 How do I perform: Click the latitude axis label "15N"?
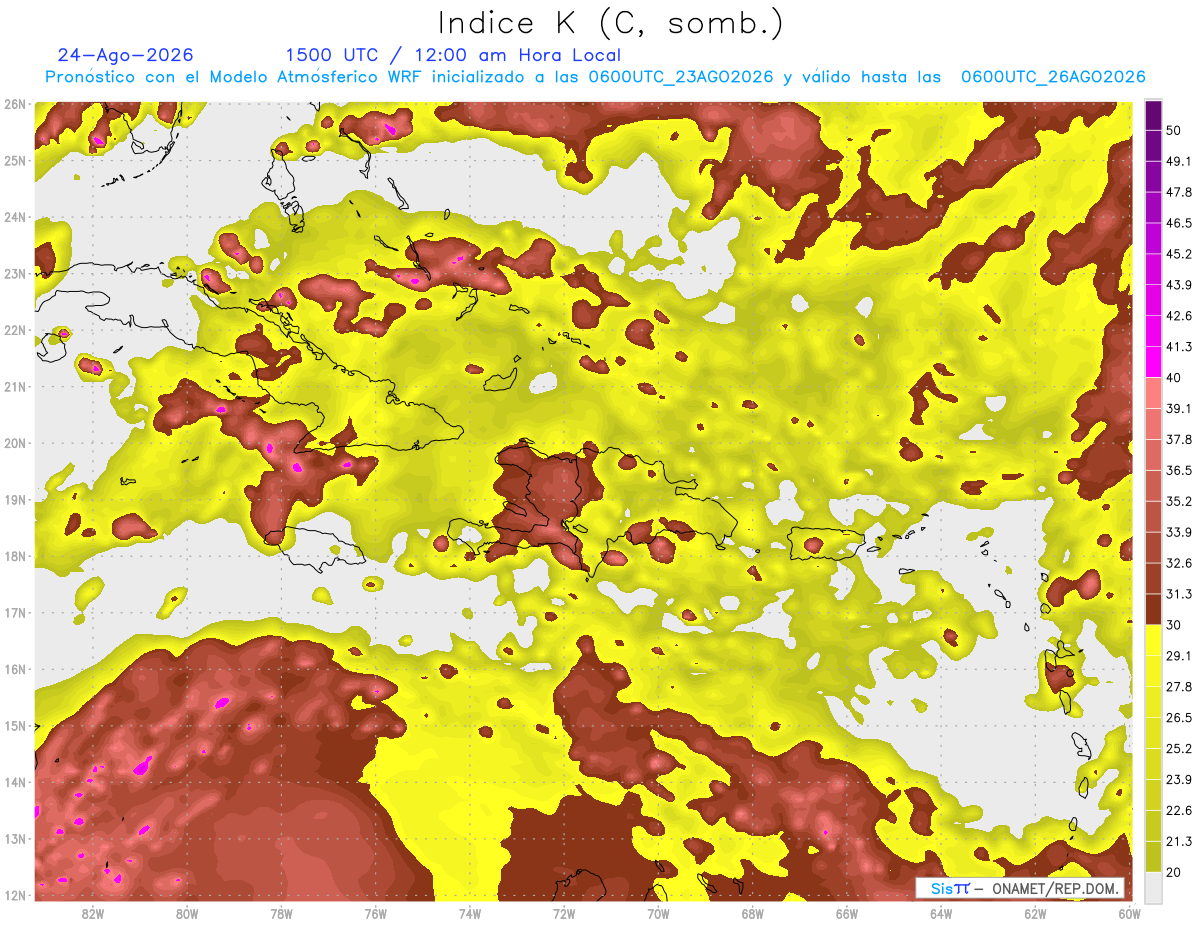[x=15, y=726]
